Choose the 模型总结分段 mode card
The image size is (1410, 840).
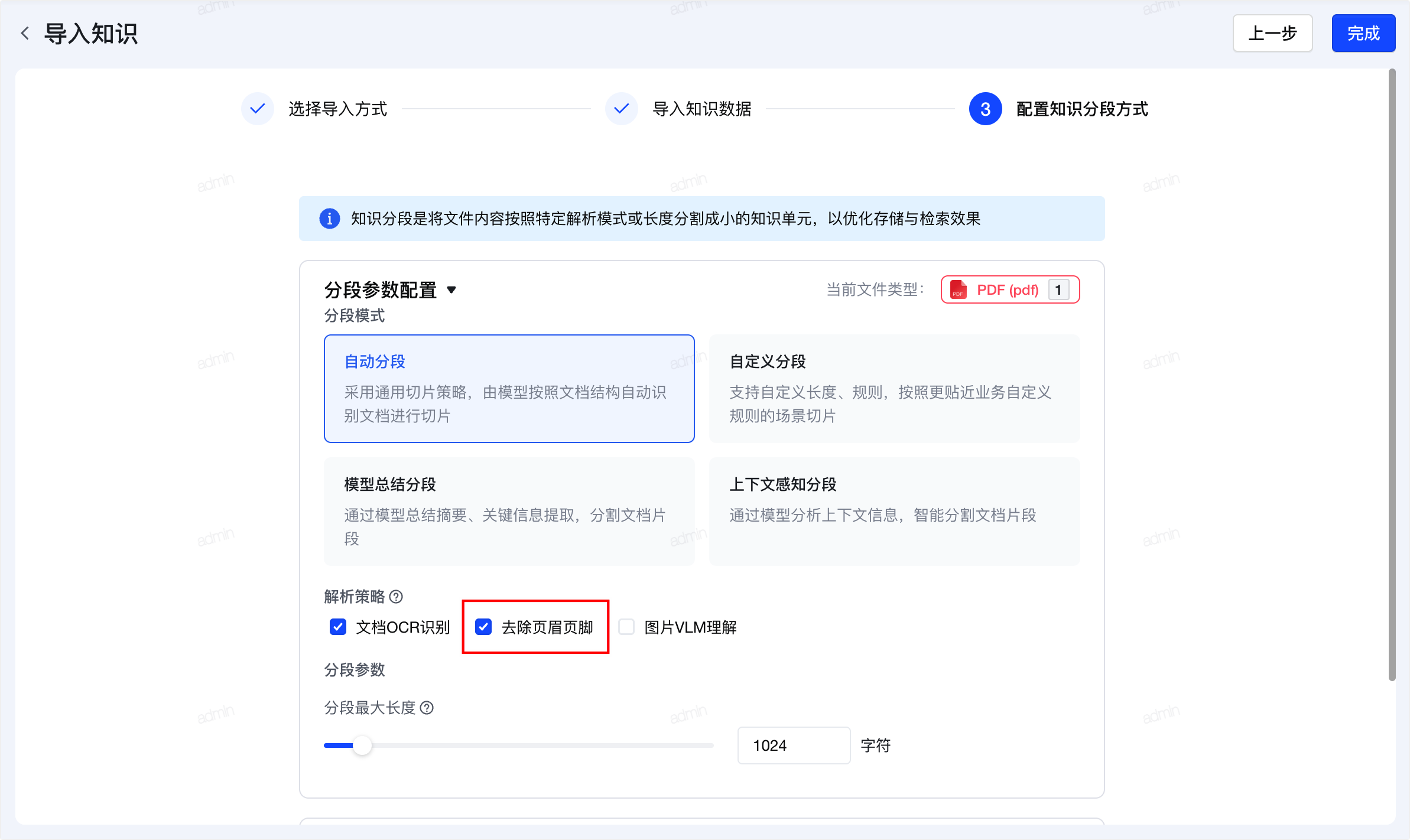[x=509, y=512]
